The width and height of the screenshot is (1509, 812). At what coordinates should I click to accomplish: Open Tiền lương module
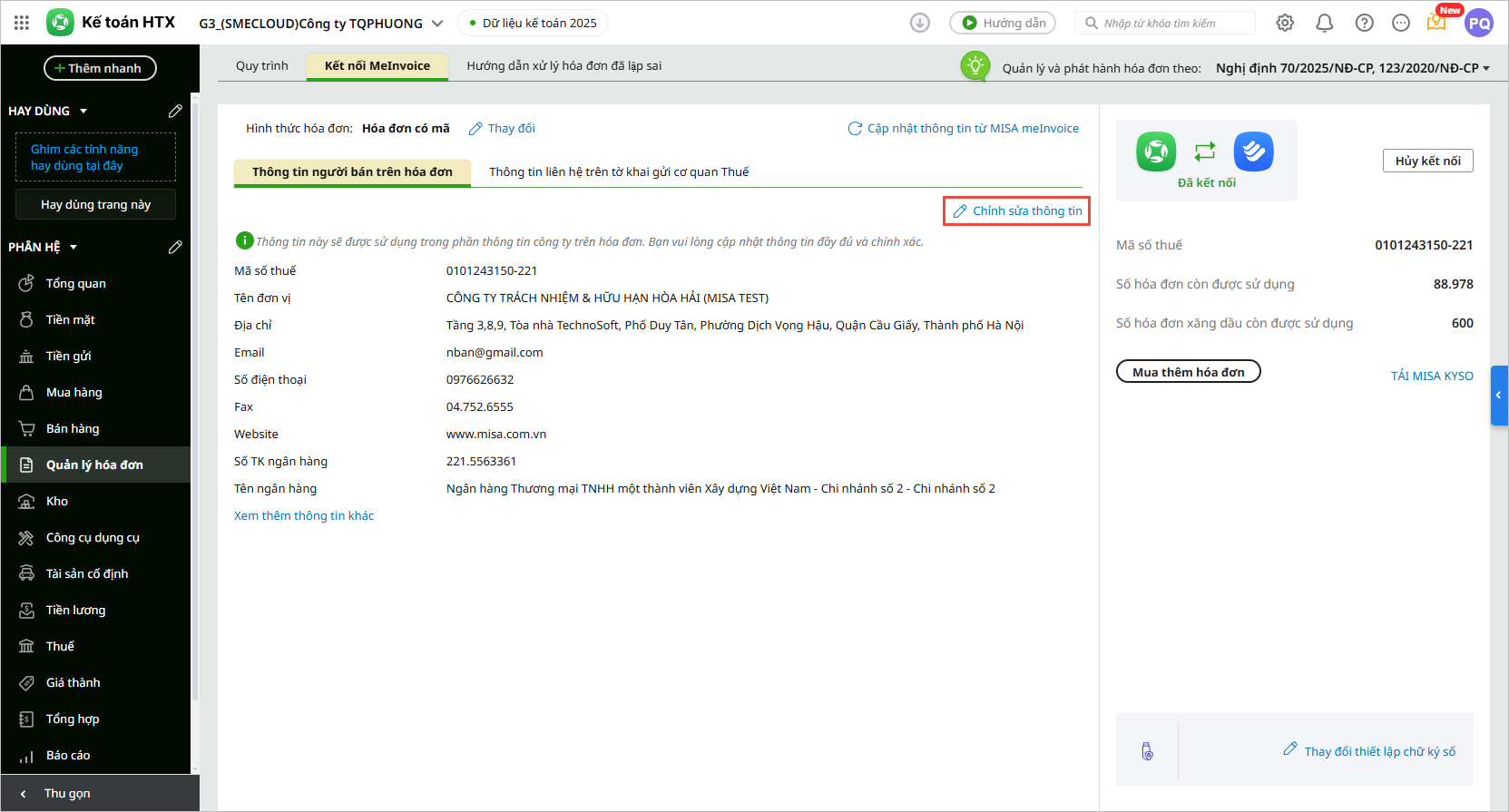coord(95,610)
